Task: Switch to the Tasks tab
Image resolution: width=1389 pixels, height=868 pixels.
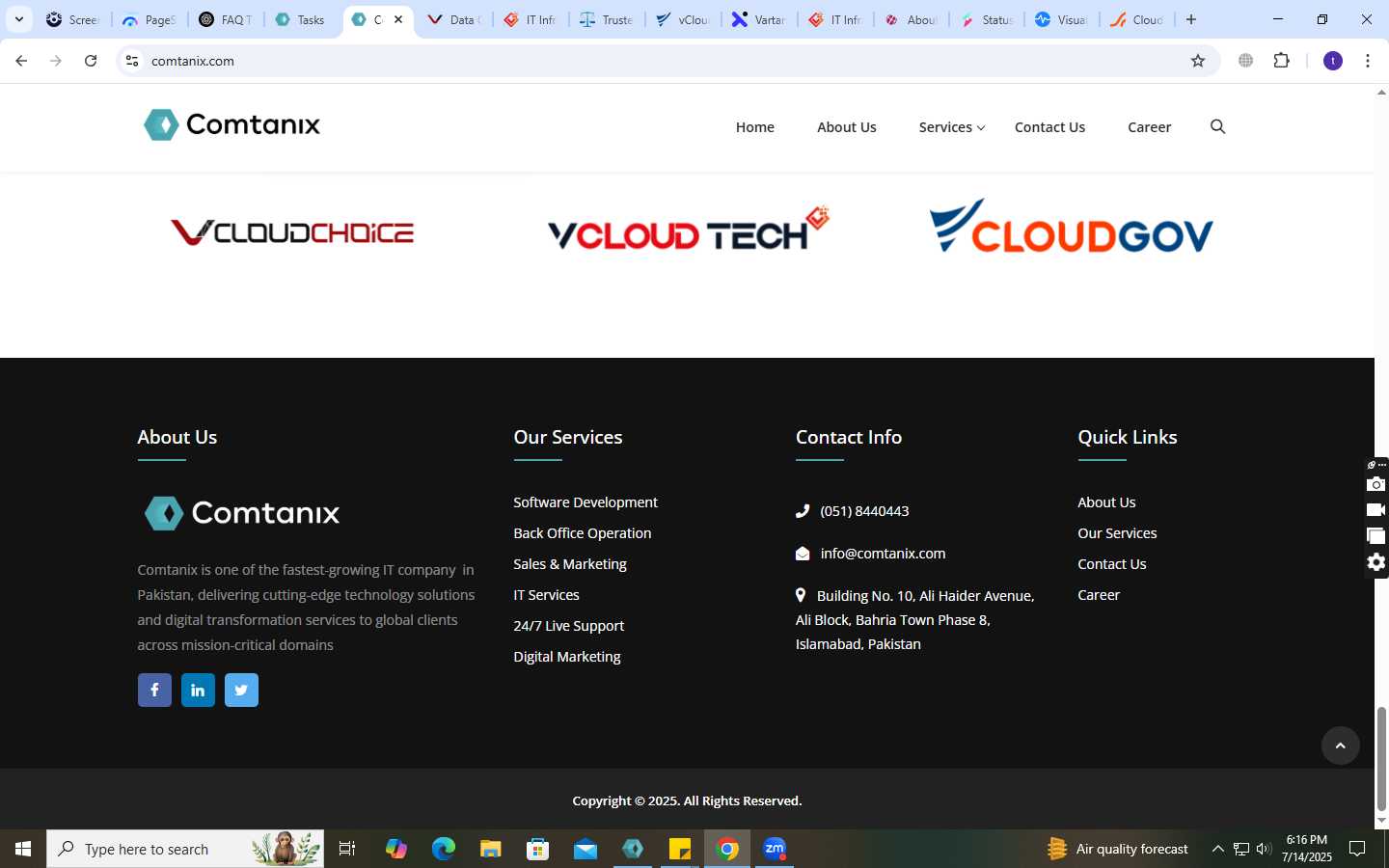Action: coord(301,19)
